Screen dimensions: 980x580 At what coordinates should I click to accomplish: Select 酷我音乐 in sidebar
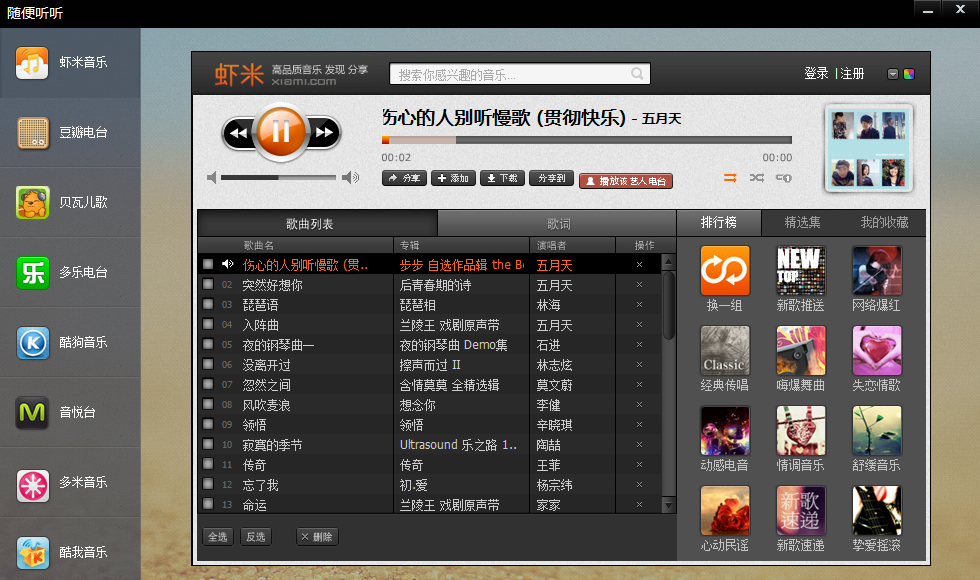click(70, 550)
